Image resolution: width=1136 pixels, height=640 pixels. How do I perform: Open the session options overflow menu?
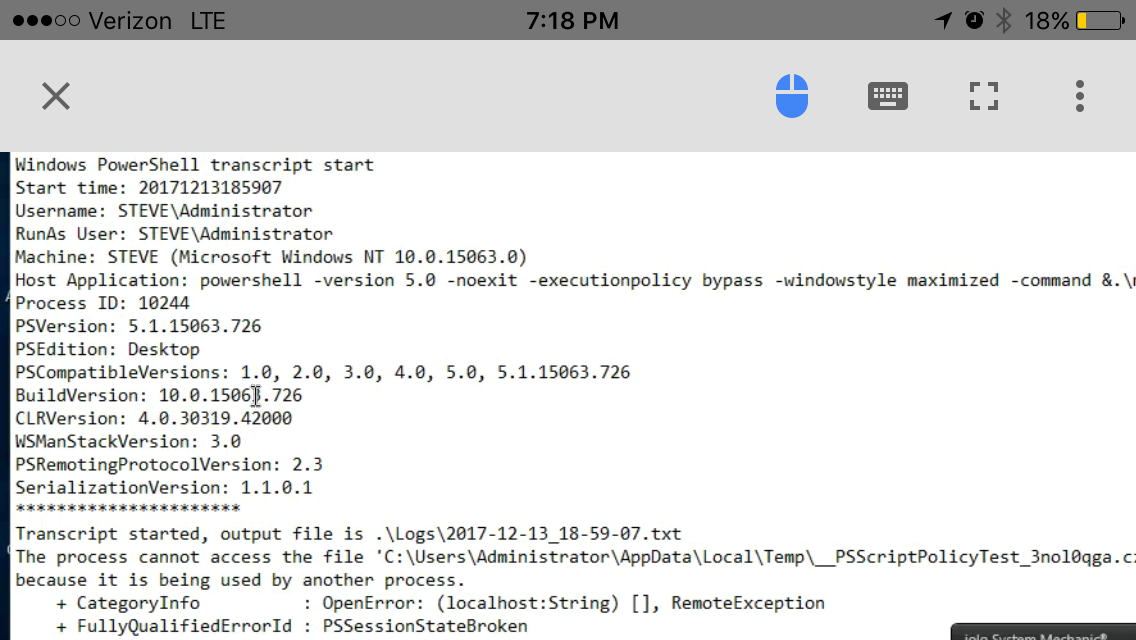coord(1079,96)
